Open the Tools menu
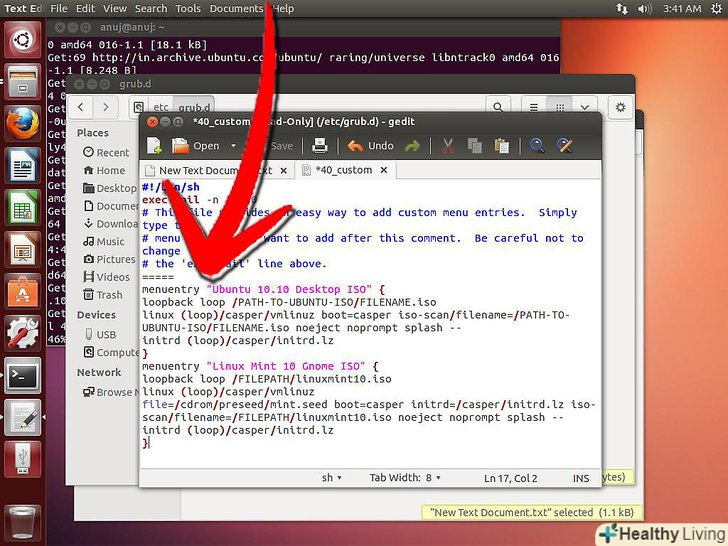Image resolution: width=728 pixels, height=546 pixels. 188,8
